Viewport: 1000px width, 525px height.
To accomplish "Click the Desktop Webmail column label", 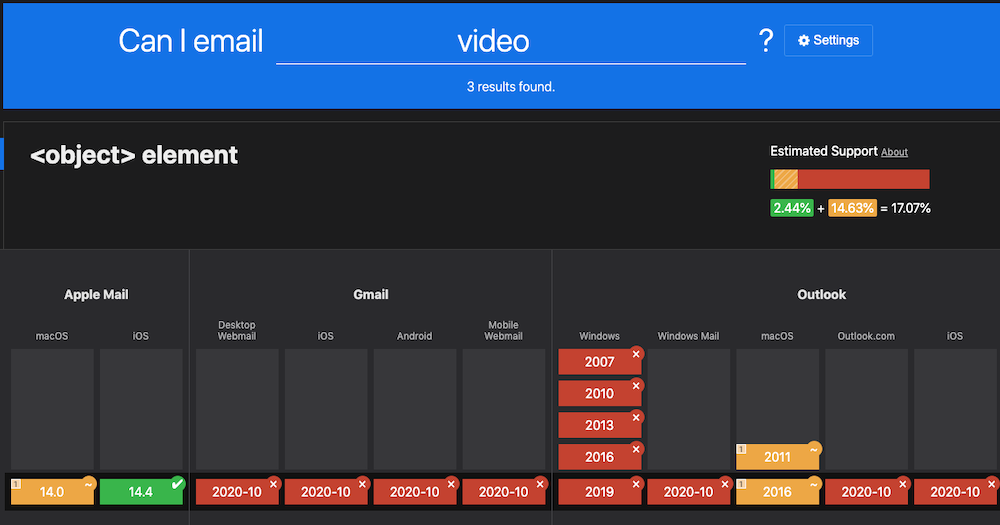I will 237,330.
